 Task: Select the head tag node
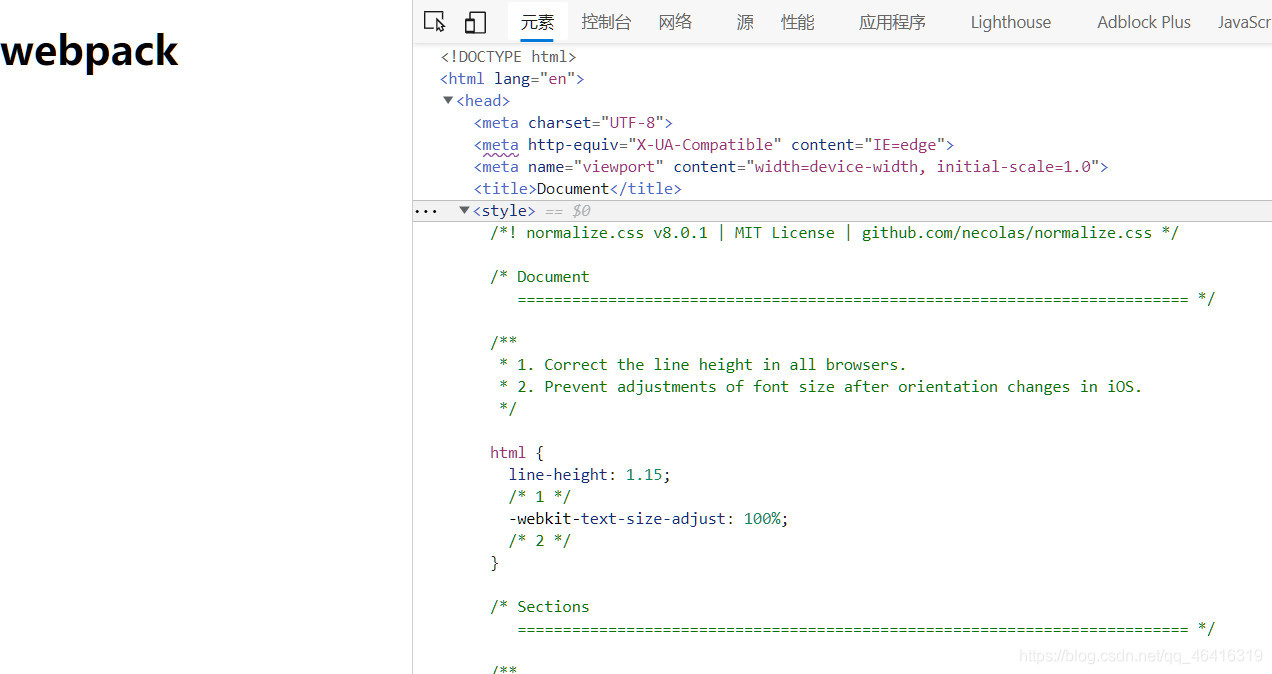coord(483,101)
